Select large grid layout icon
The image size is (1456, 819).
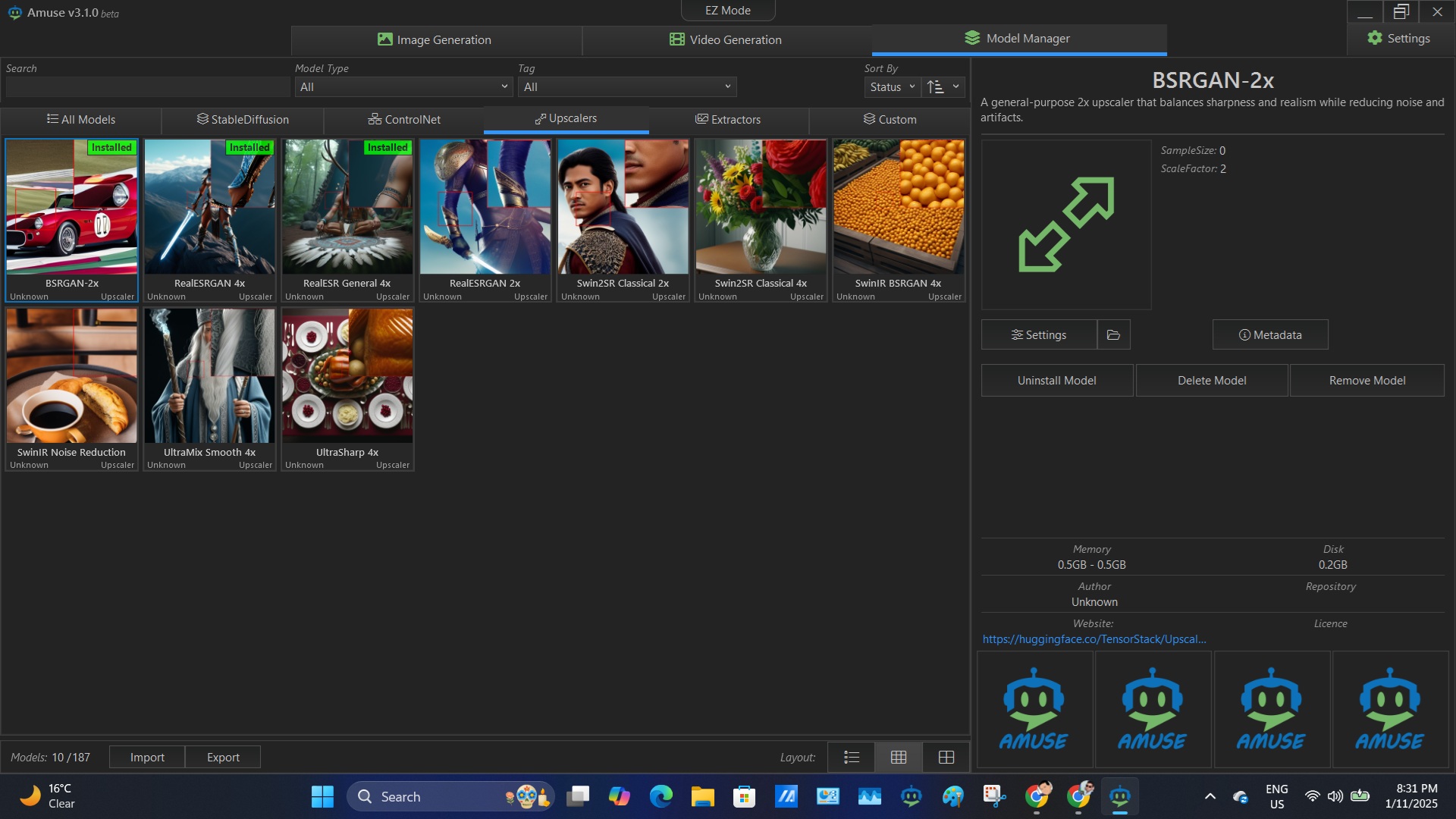tap(946, 757)
